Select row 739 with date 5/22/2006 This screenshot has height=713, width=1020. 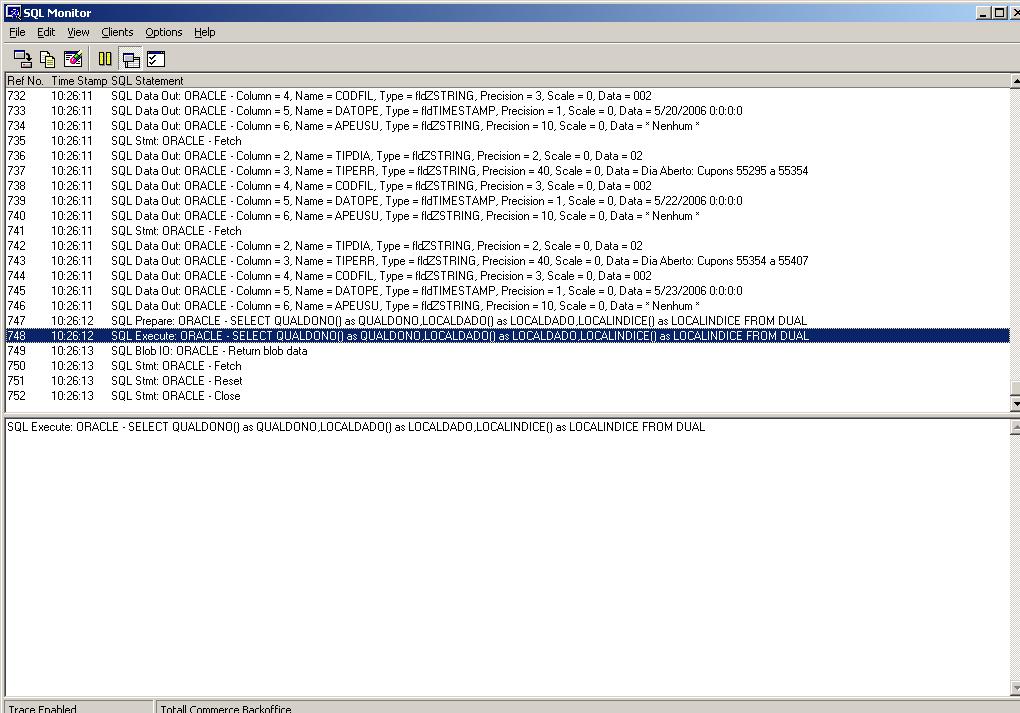[x=507, y=200]
